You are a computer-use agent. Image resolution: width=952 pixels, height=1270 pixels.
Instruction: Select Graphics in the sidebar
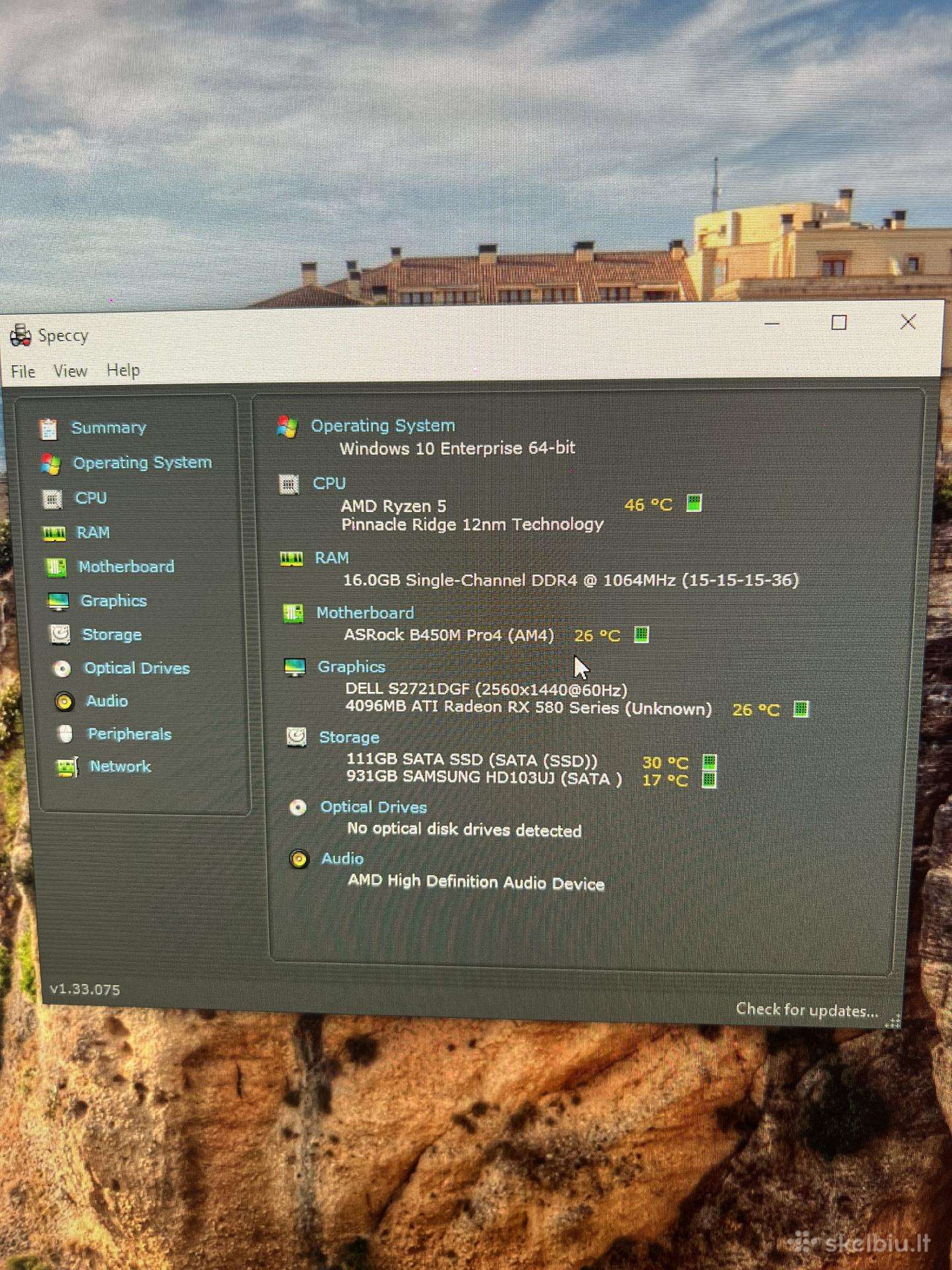[x=113, y=601]
